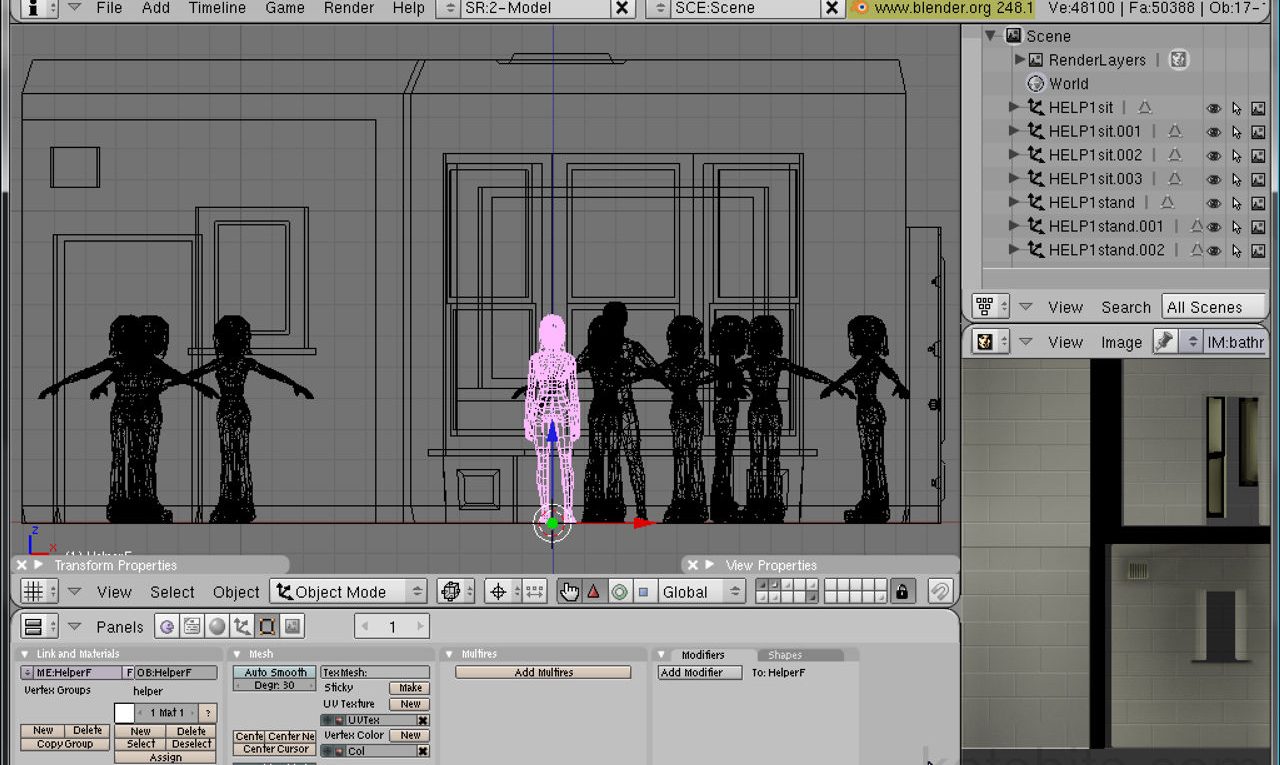Image resolution: width=1280 pixels, height=765 pixels.
Task: Open the Logic buttons panel
Action: click(168, 625)
